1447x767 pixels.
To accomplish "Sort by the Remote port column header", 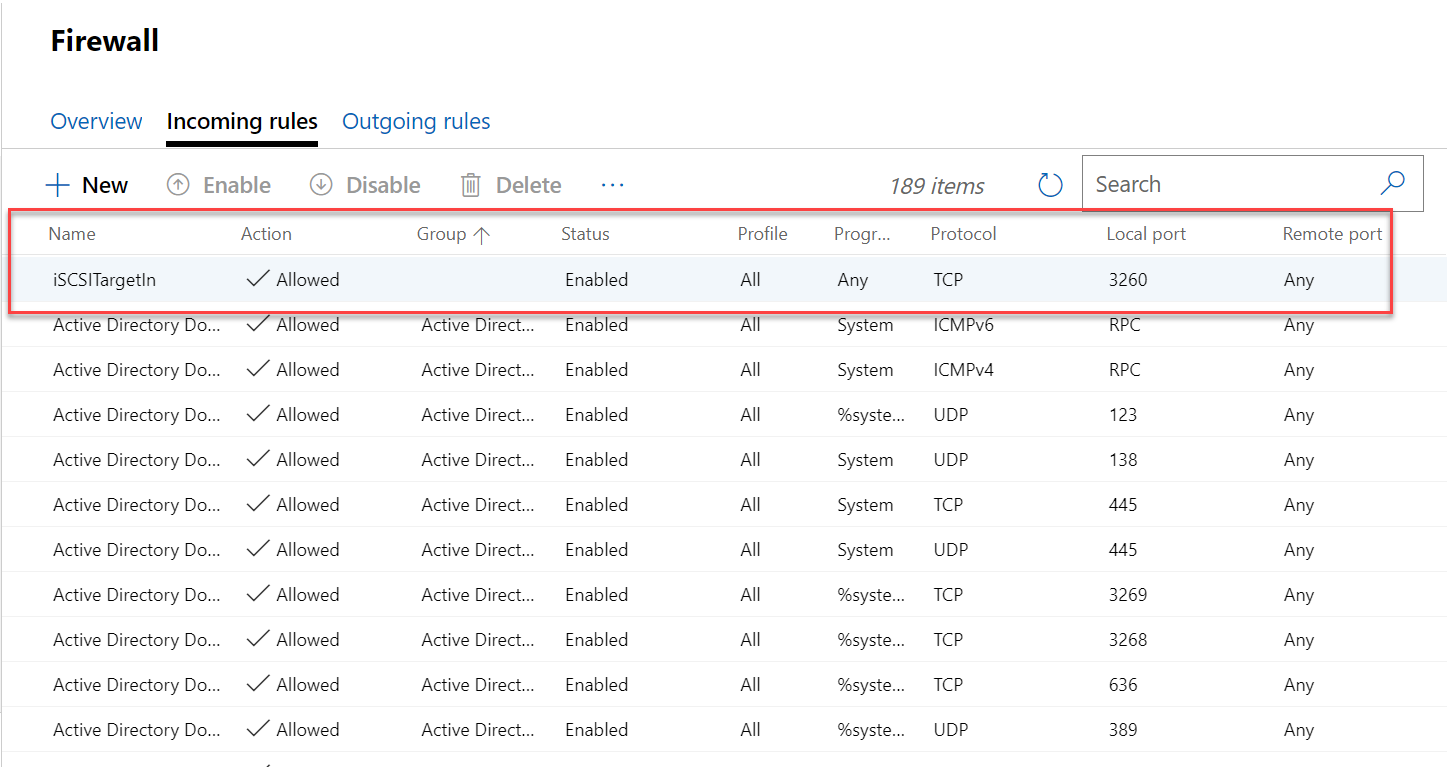I will pyautogui.click(x=1332, y=234).
